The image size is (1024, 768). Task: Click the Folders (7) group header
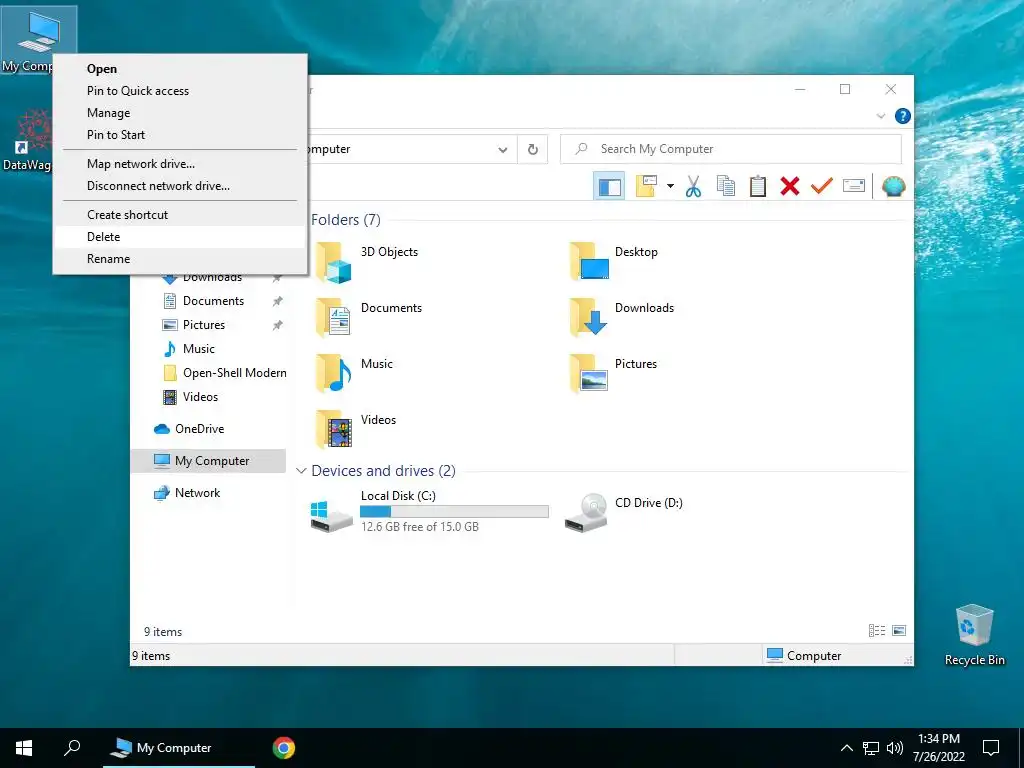(x=345, y=220)
